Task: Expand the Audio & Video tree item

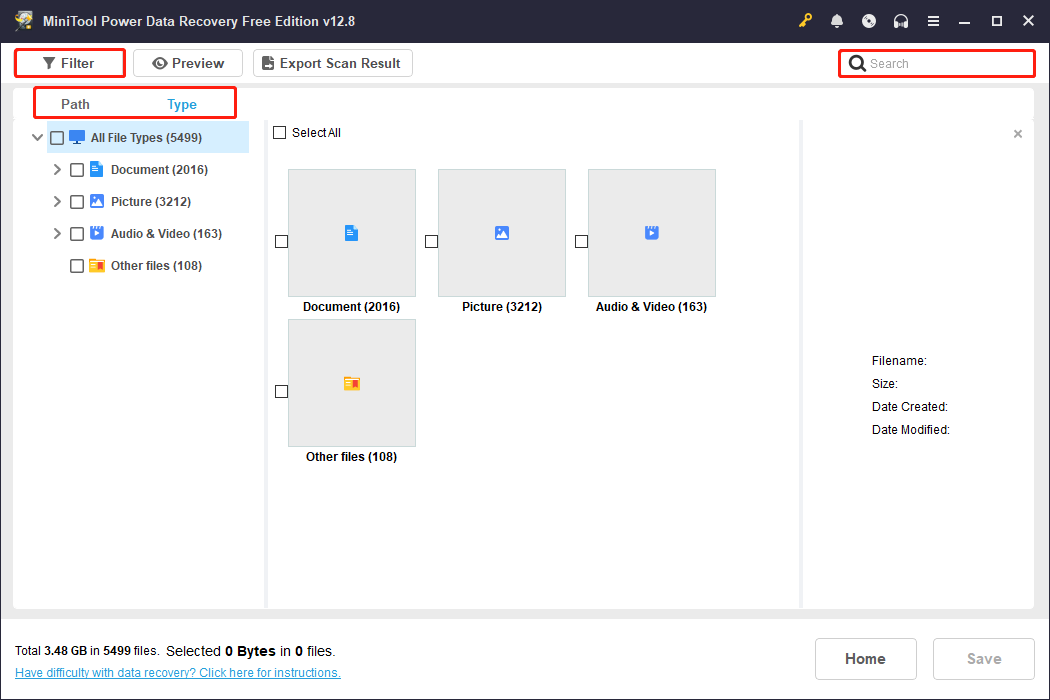Action: pyautogui.click(x=57, y=233)
